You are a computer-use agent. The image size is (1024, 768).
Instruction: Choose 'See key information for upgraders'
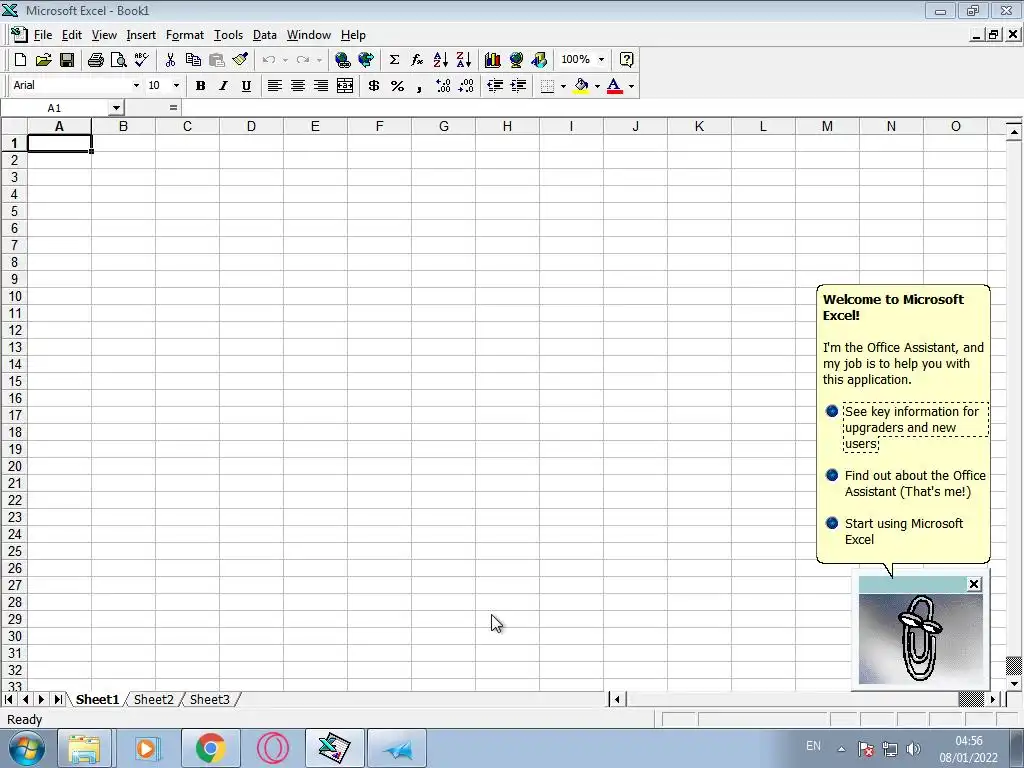point(915,428)
